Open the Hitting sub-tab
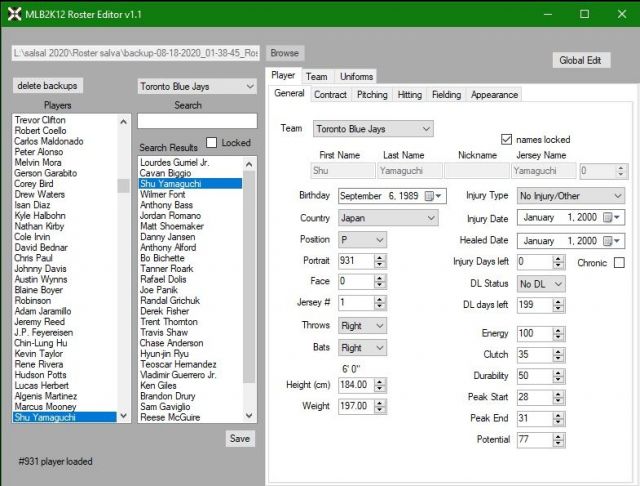The image size is (640, 486). click(409, 95)
